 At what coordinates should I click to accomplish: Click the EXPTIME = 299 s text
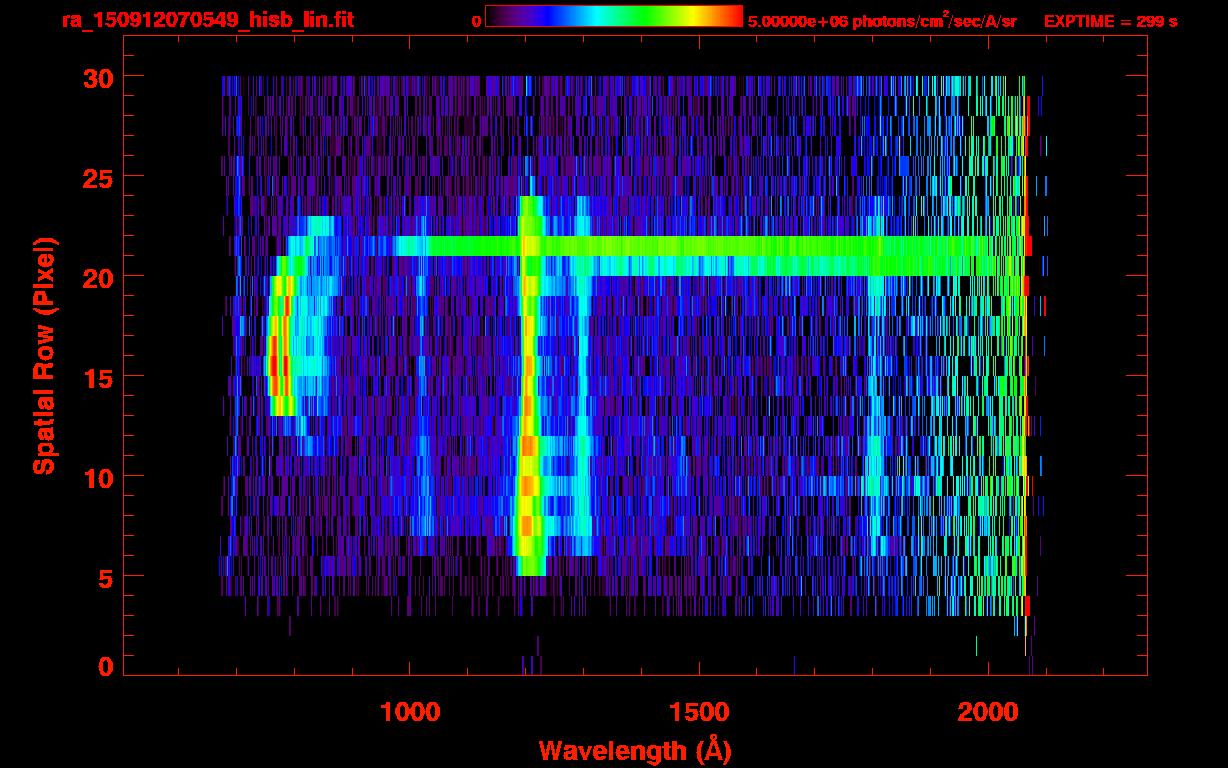[x=1110, y=21]
